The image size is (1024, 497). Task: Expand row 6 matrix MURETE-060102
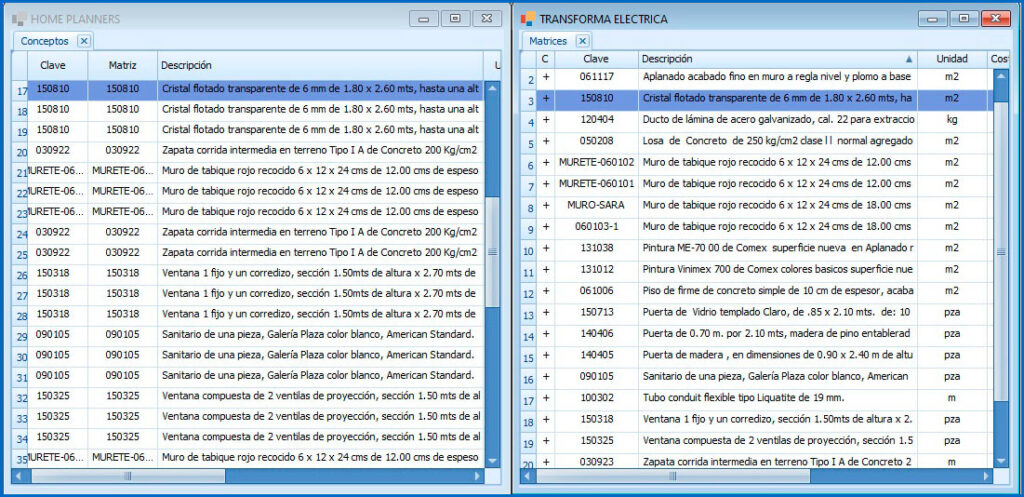coord(545,163)
